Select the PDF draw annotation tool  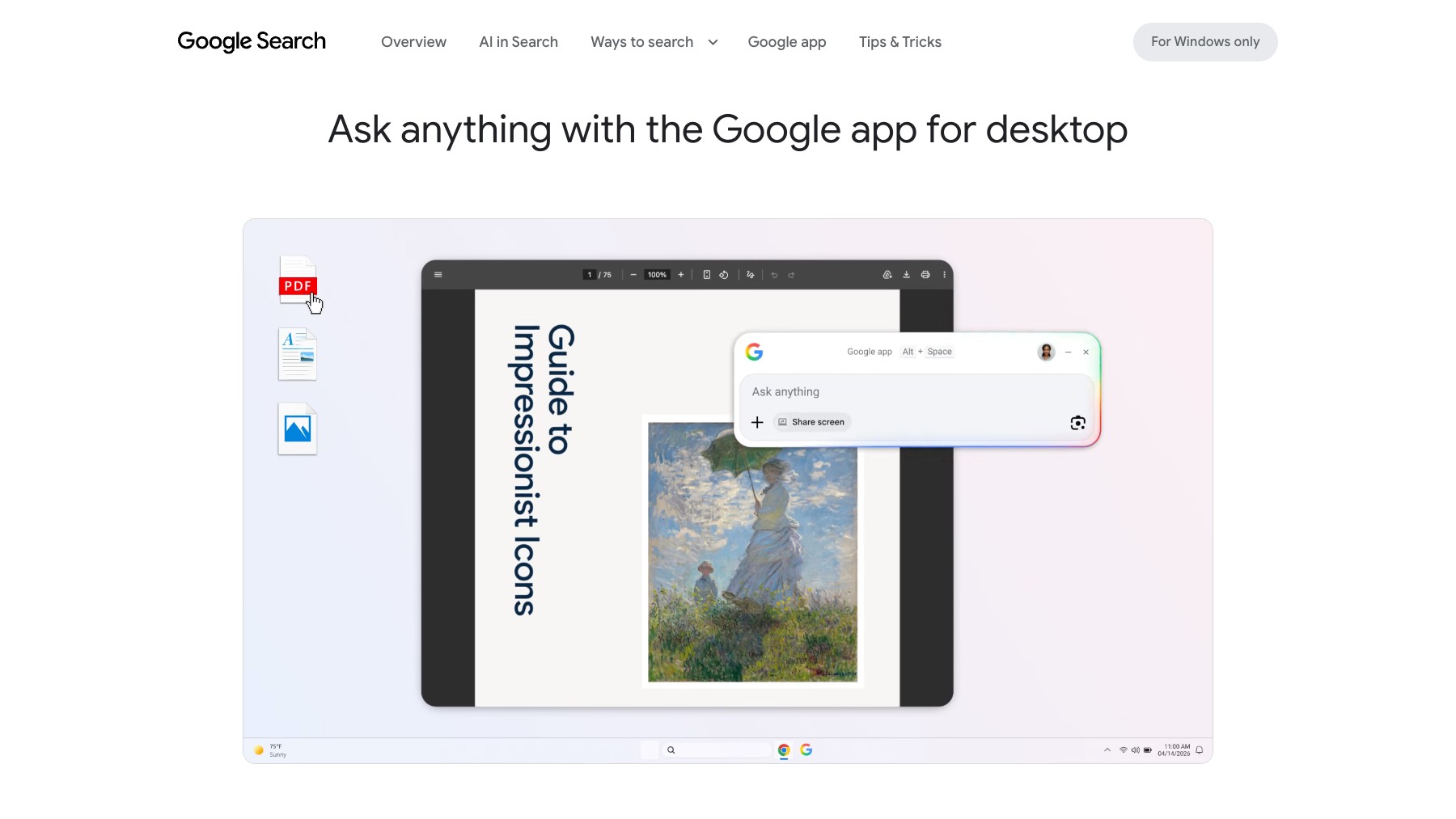pos(751,275)
